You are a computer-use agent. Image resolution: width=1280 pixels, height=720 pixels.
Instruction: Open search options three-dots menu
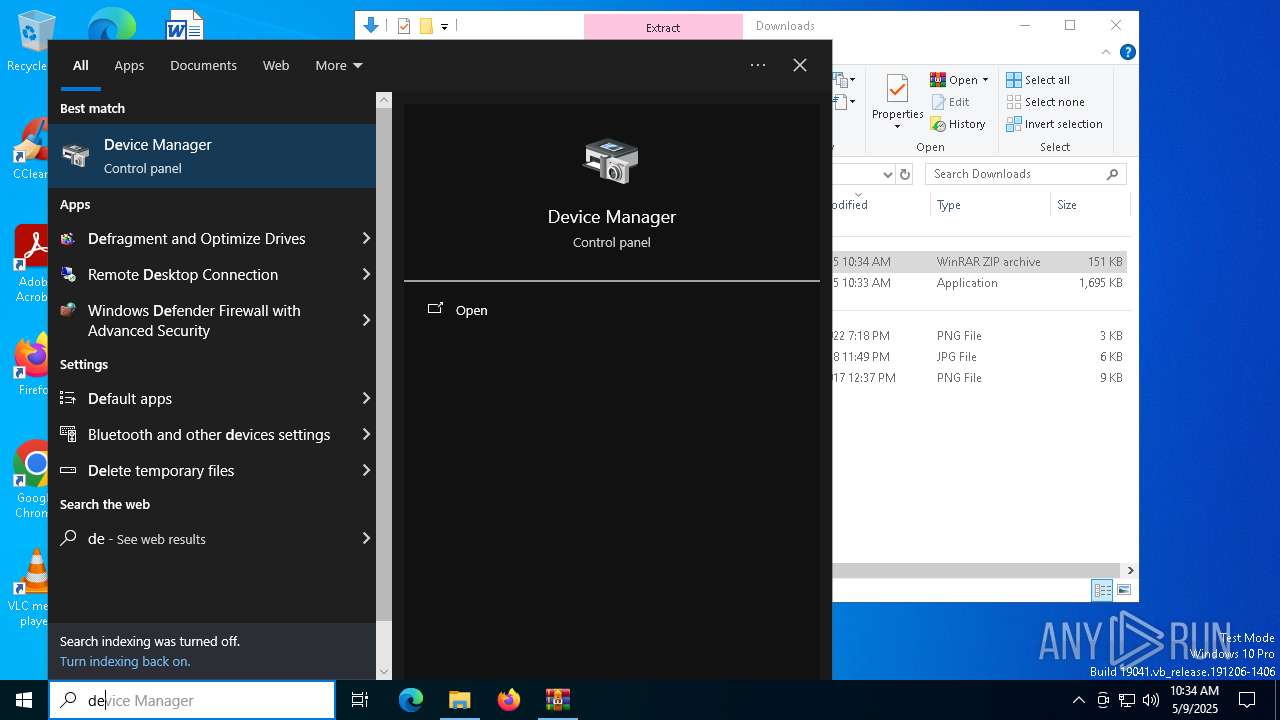[758, 65]
